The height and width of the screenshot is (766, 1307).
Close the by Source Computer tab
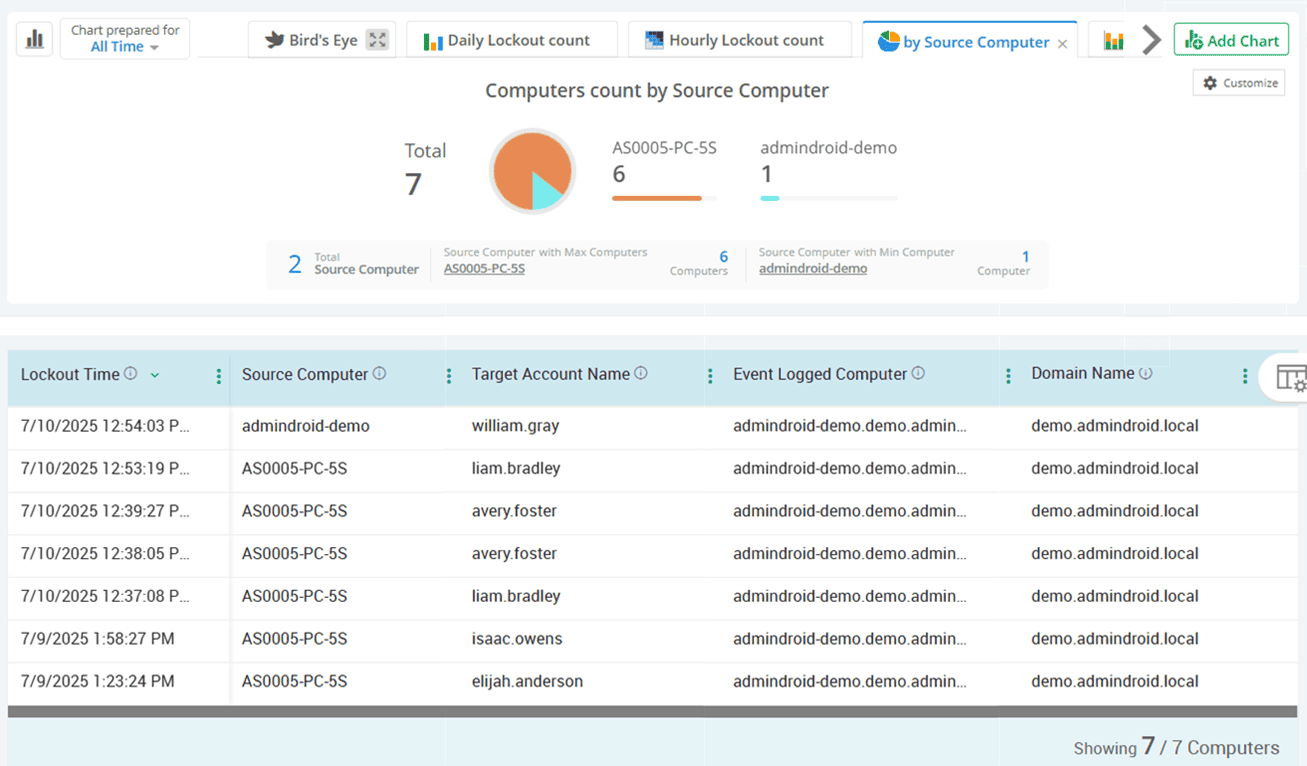coord(1062,44)
